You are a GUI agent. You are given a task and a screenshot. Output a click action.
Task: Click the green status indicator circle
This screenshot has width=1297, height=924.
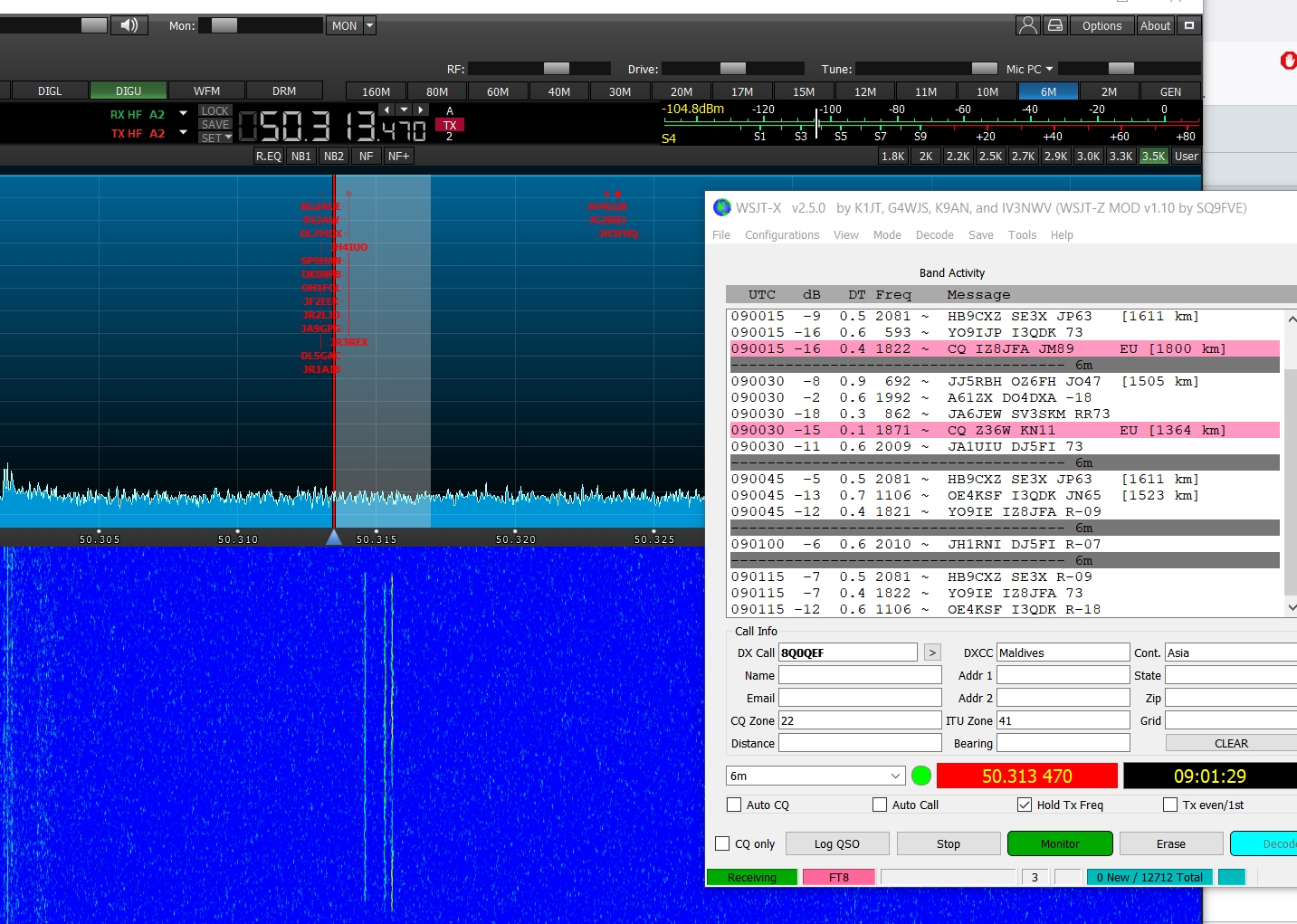coord(921,776)
